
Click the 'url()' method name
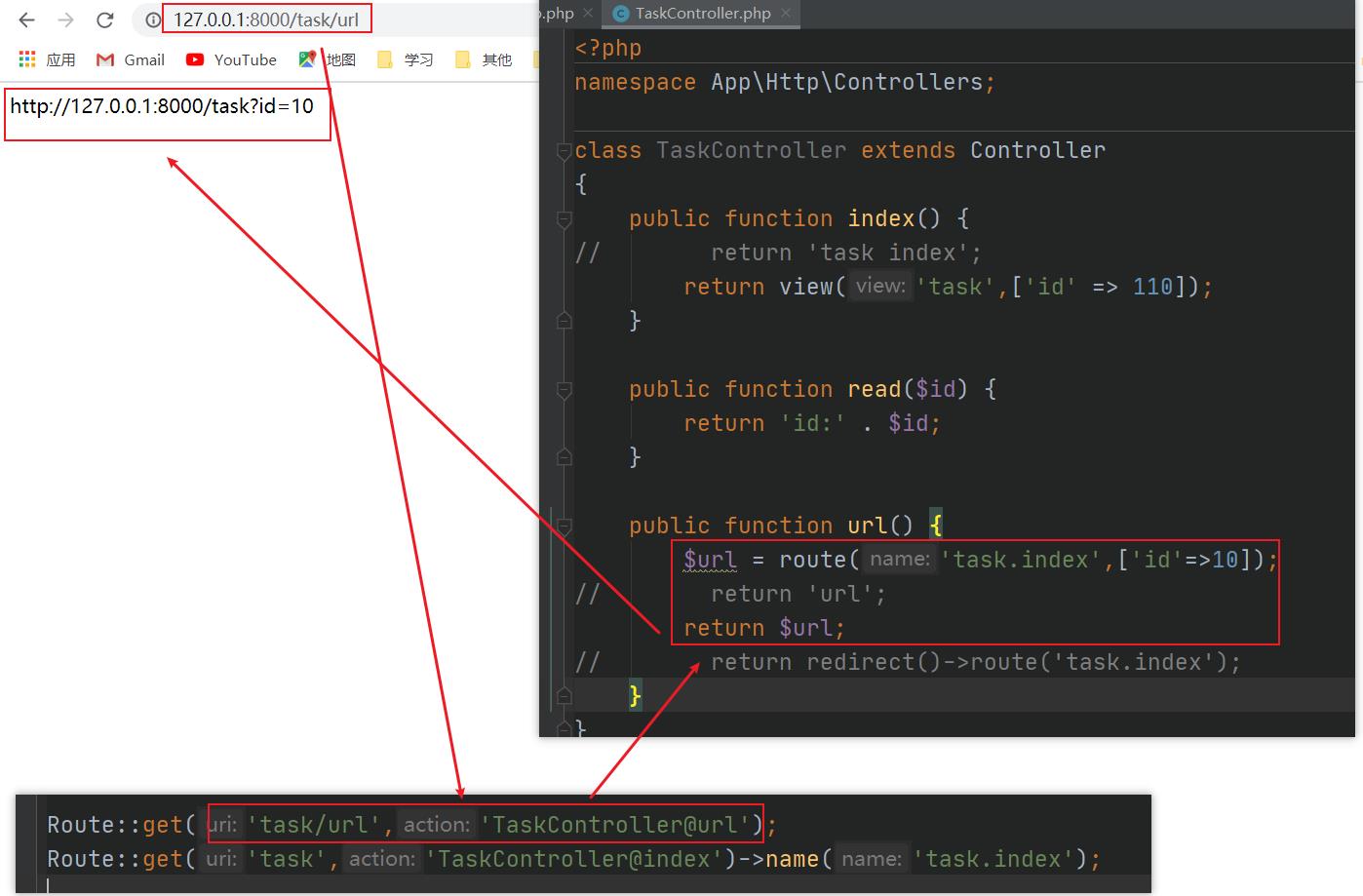(x=880, y=526)
